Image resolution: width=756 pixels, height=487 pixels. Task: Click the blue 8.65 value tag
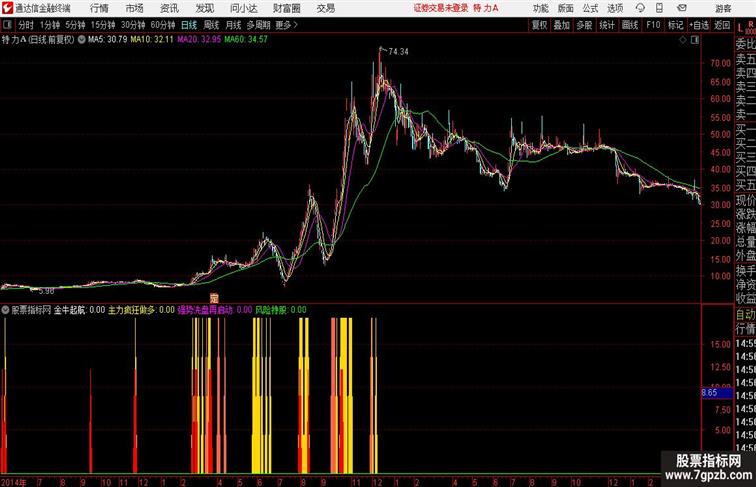click(717, 393)
